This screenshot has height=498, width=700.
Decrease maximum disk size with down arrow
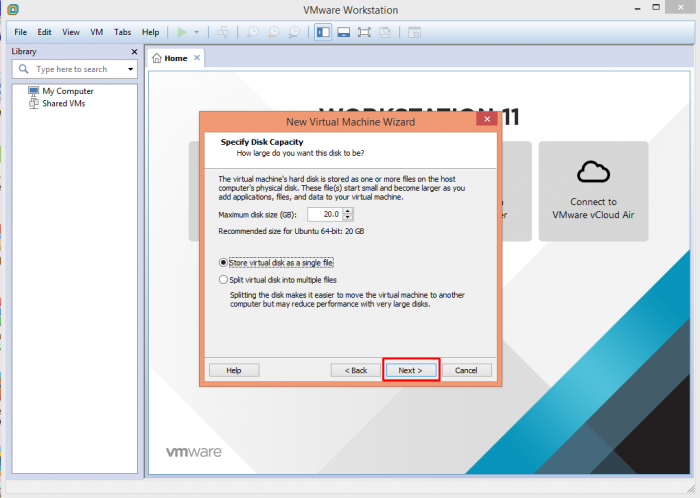(348, 217)
